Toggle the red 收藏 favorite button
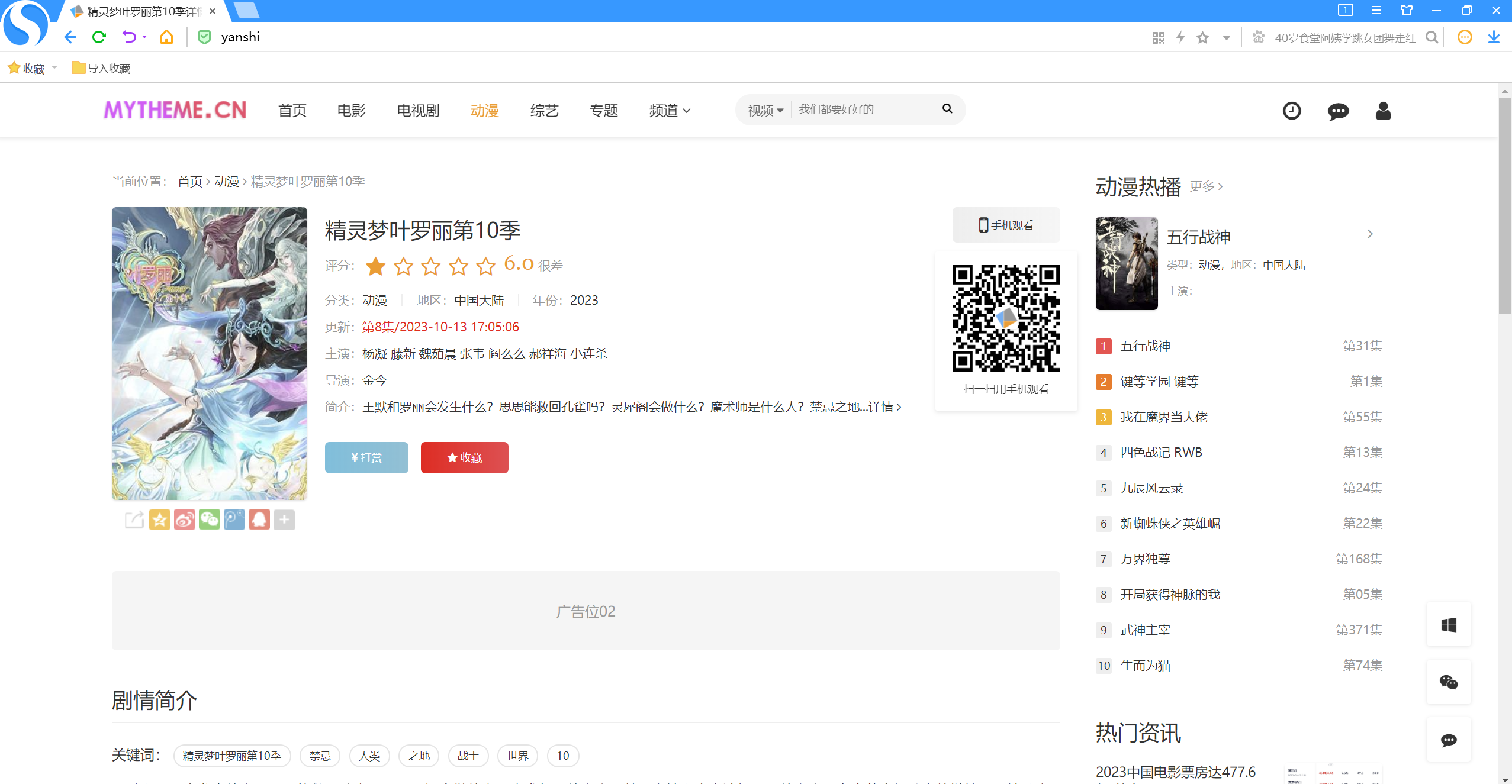The height and width of the screenshot is (784, 1512). click(x=464, y=457)
